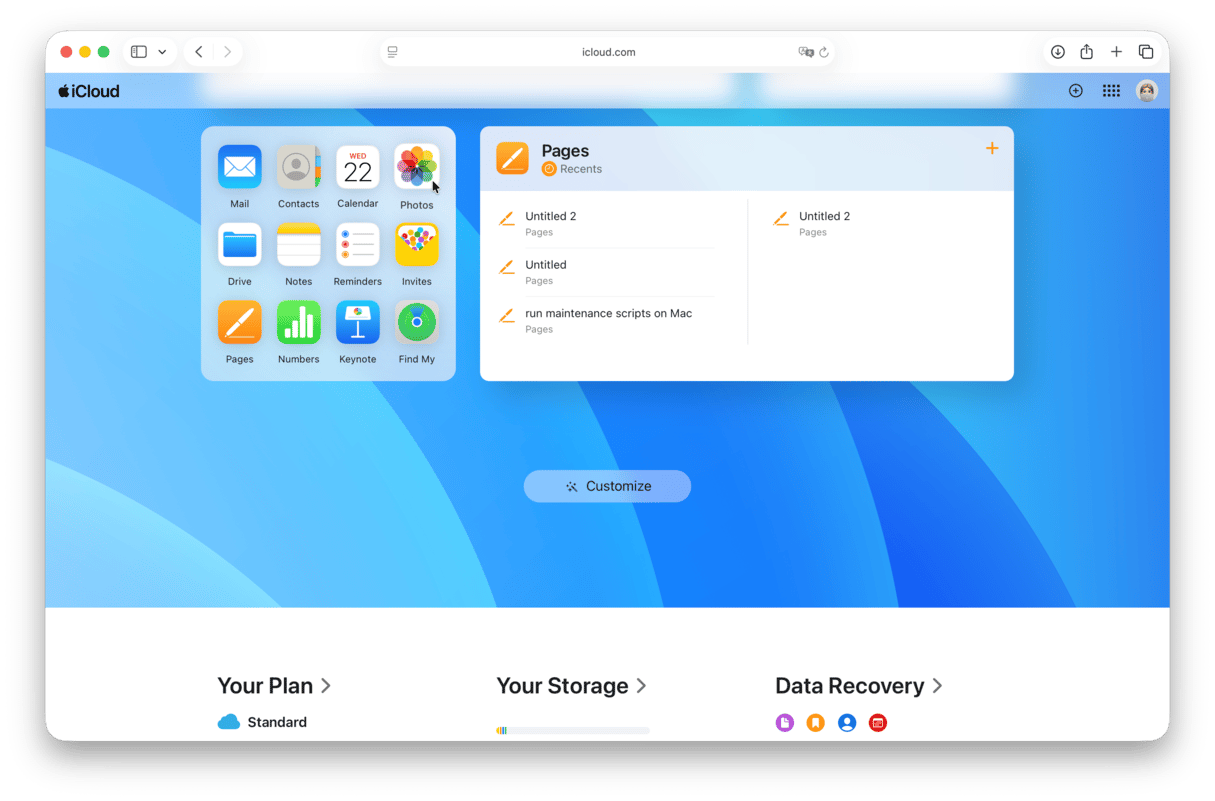
Task: Click the orange plus in Pages widget
Action: (992, 148)
